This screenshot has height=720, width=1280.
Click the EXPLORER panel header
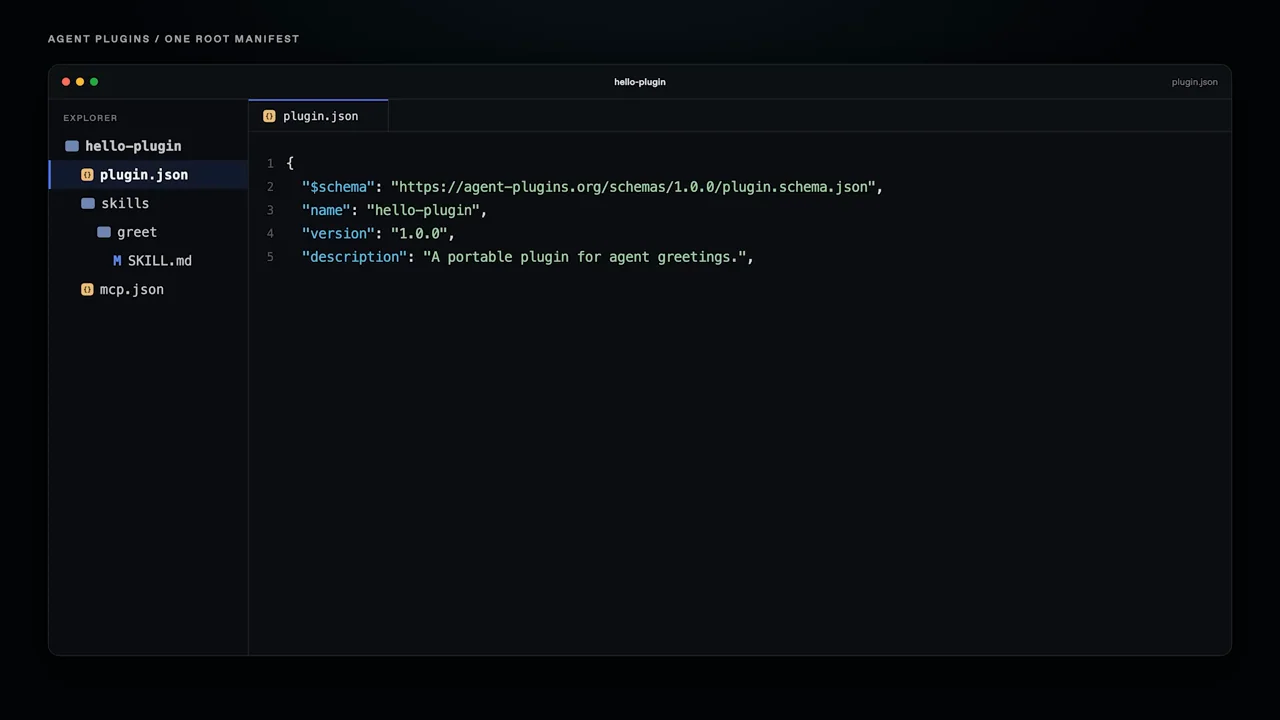(90, 118)
